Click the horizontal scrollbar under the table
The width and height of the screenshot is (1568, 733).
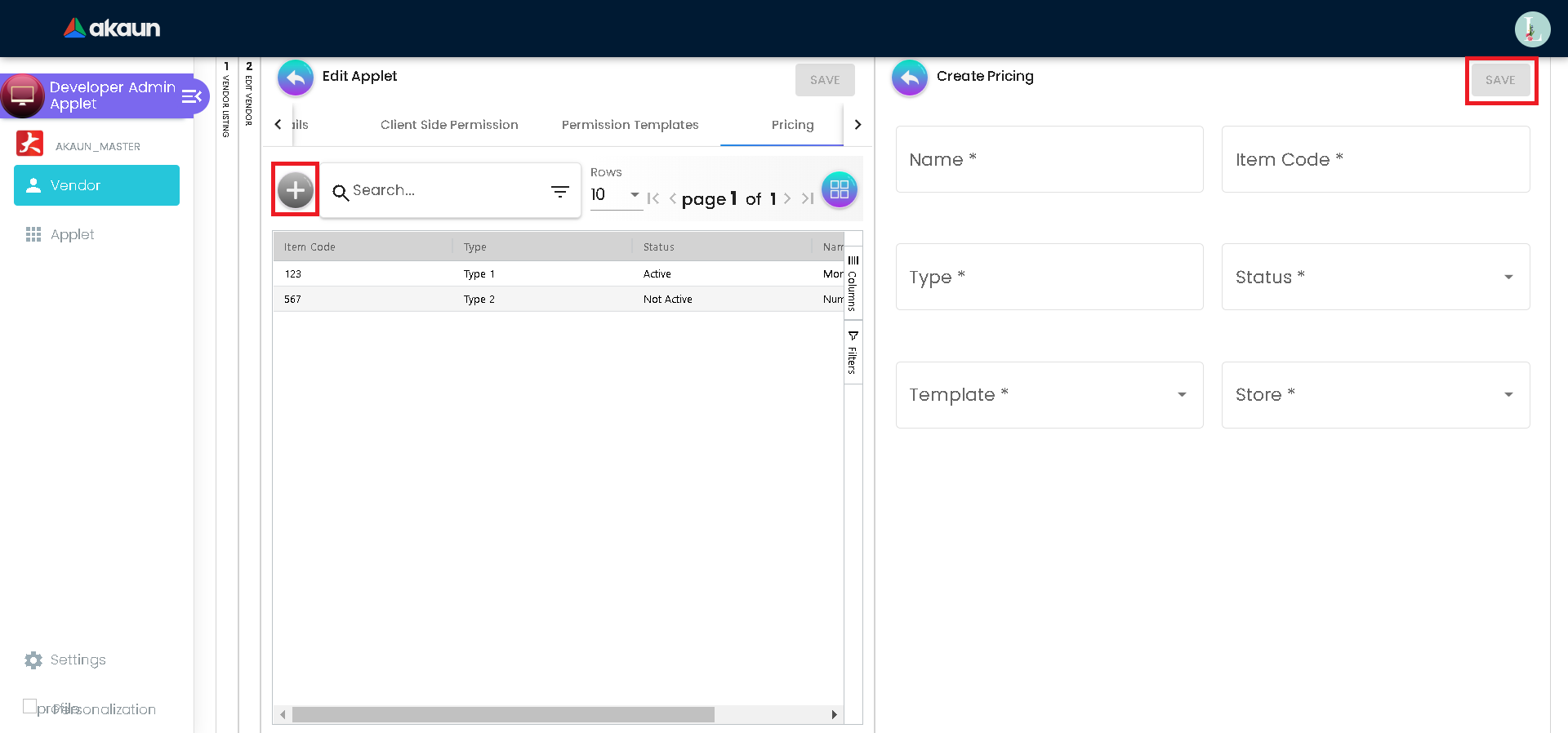(503, 715)
